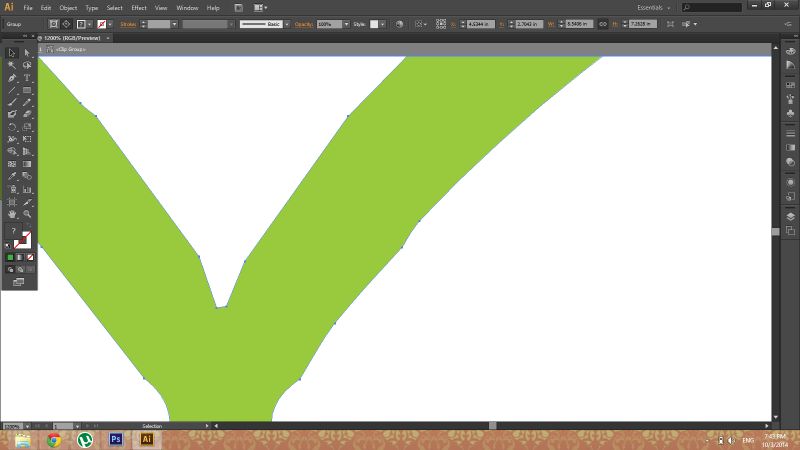800x450 pixels.
Task: Select the Width tool
Action: coord(12,139)
